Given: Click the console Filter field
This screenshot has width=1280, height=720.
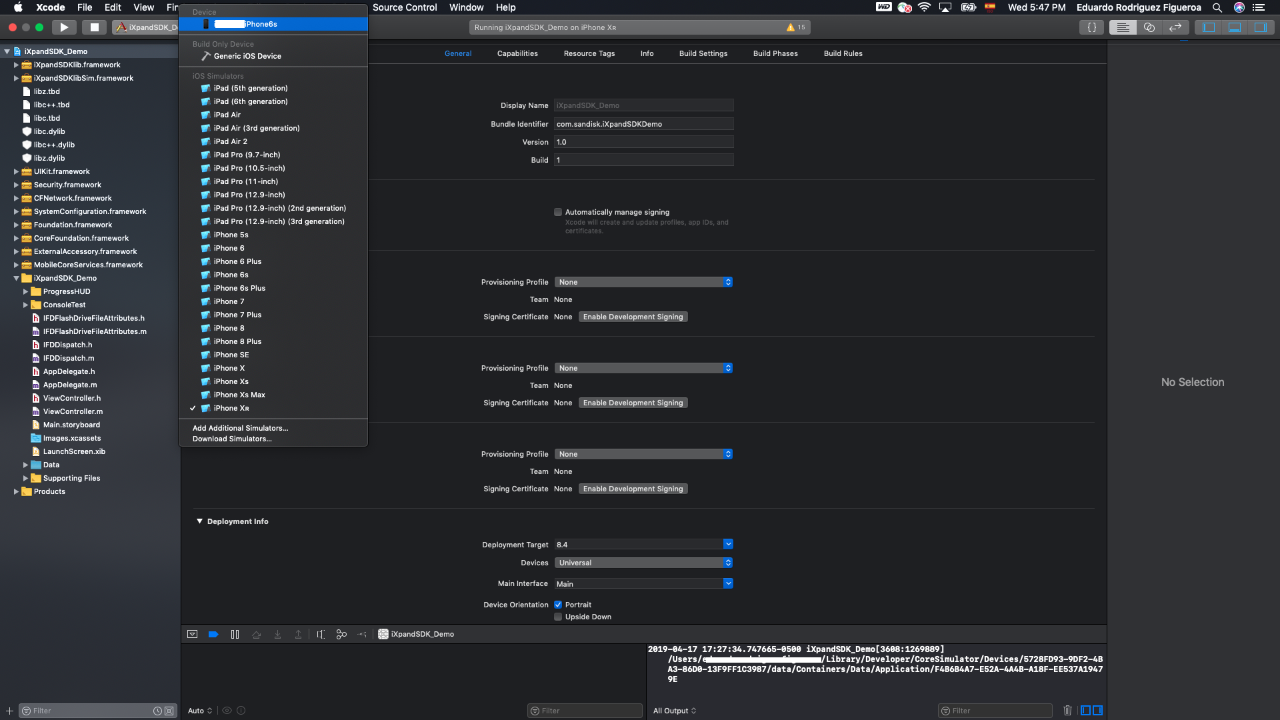Looking at the screenshot, I should click(995, 711).
